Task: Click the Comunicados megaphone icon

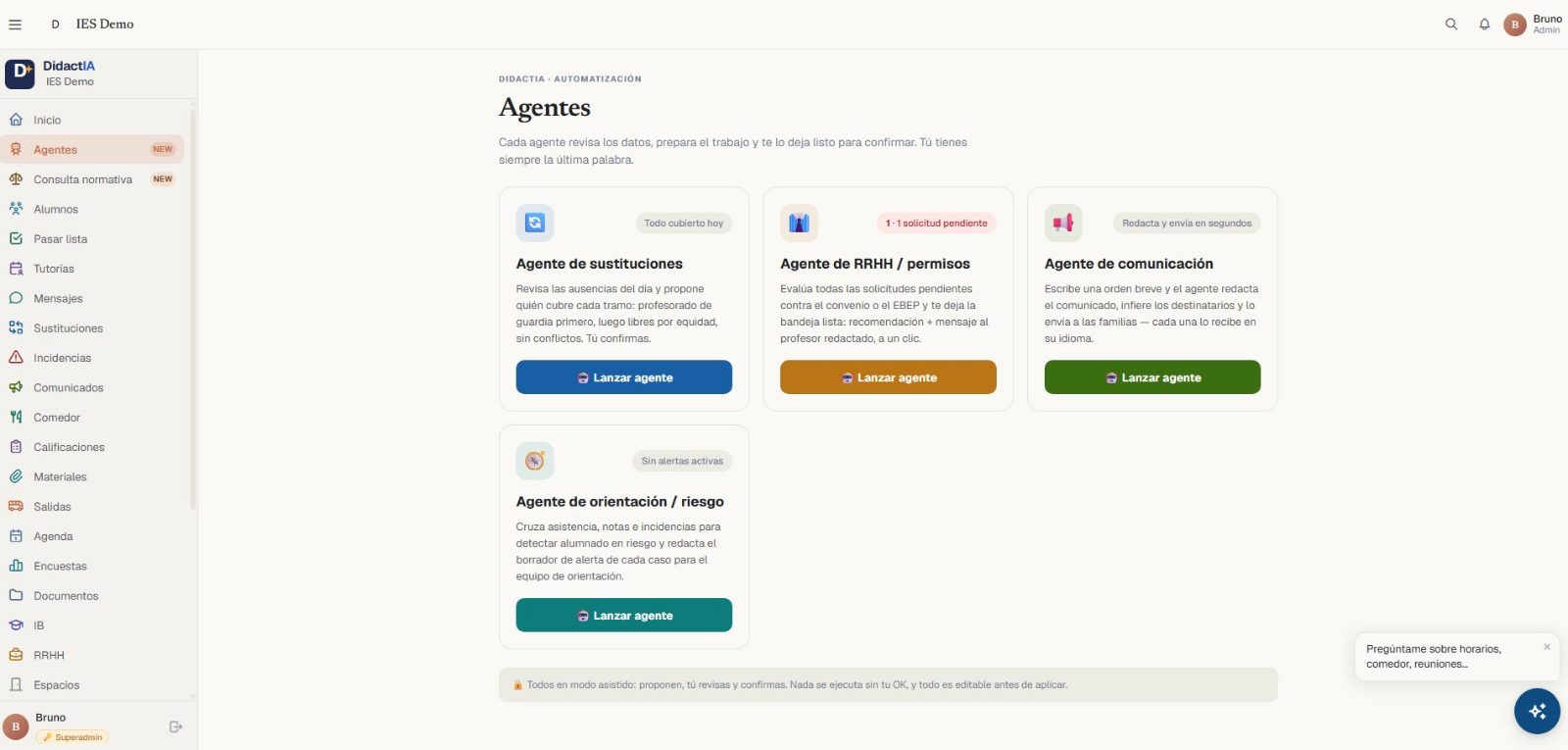Action: click(16, 387)
